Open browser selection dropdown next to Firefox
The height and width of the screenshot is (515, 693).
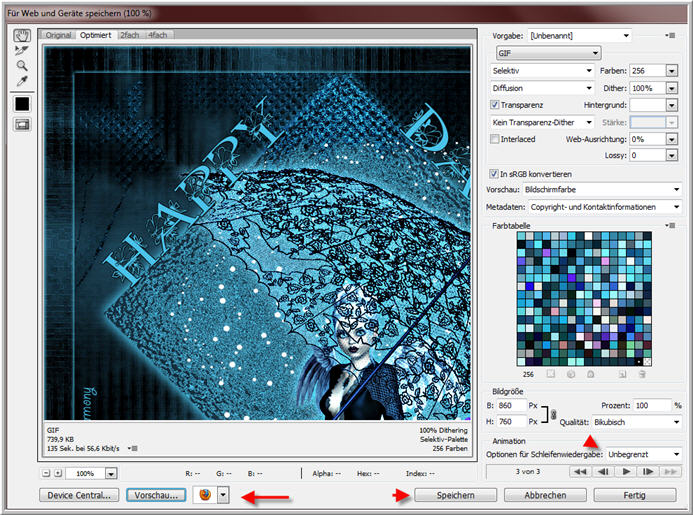224,495
